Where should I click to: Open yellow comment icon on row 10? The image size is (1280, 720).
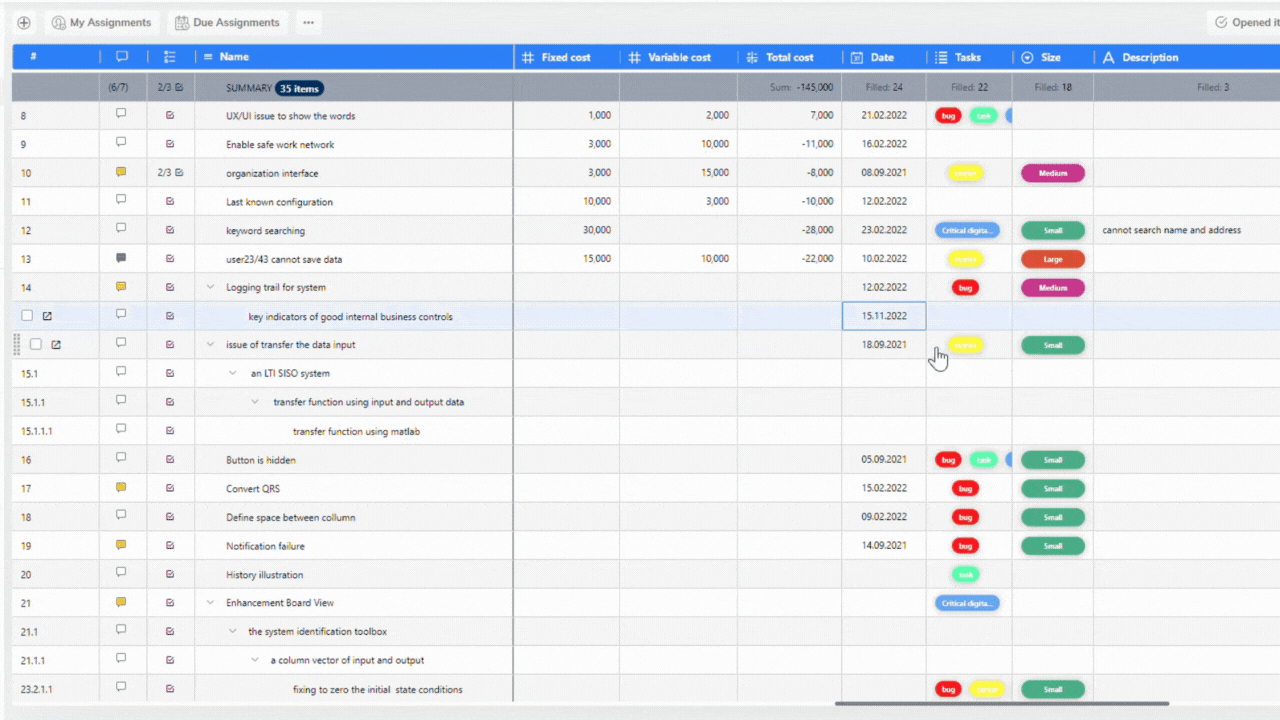[121, 172]
